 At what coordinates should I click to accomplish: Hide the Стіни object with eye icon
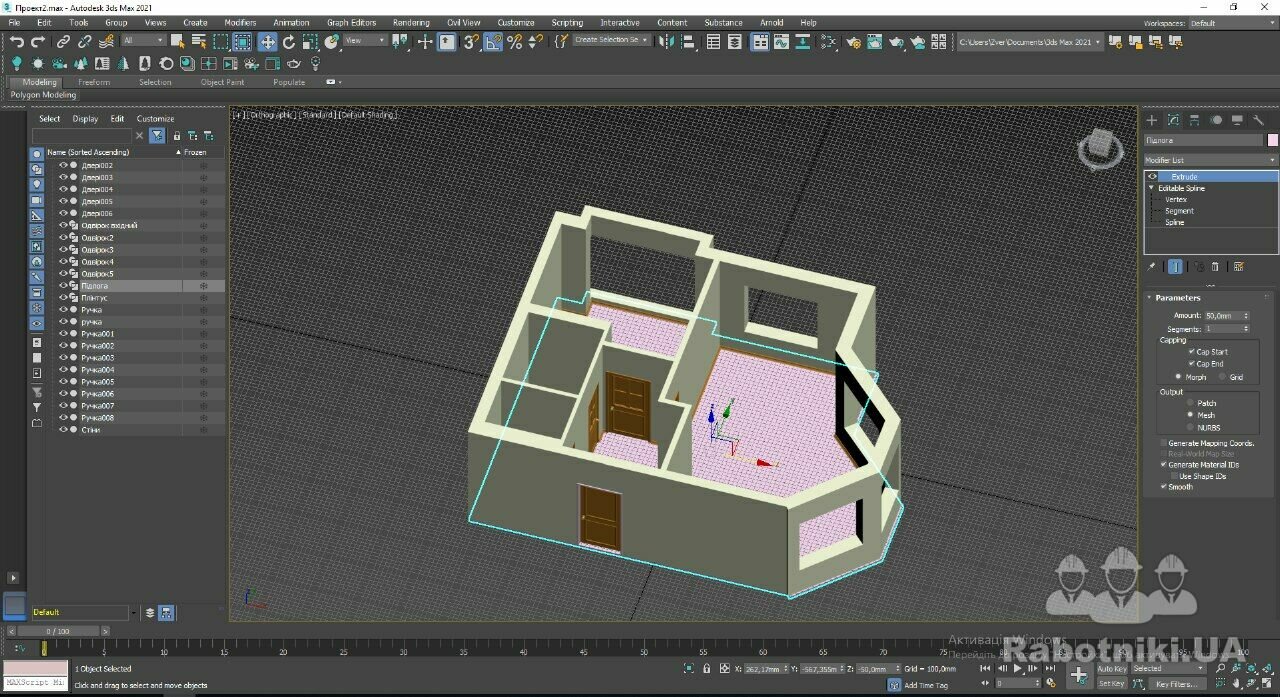pyautogui.click(x=63, y=430)
